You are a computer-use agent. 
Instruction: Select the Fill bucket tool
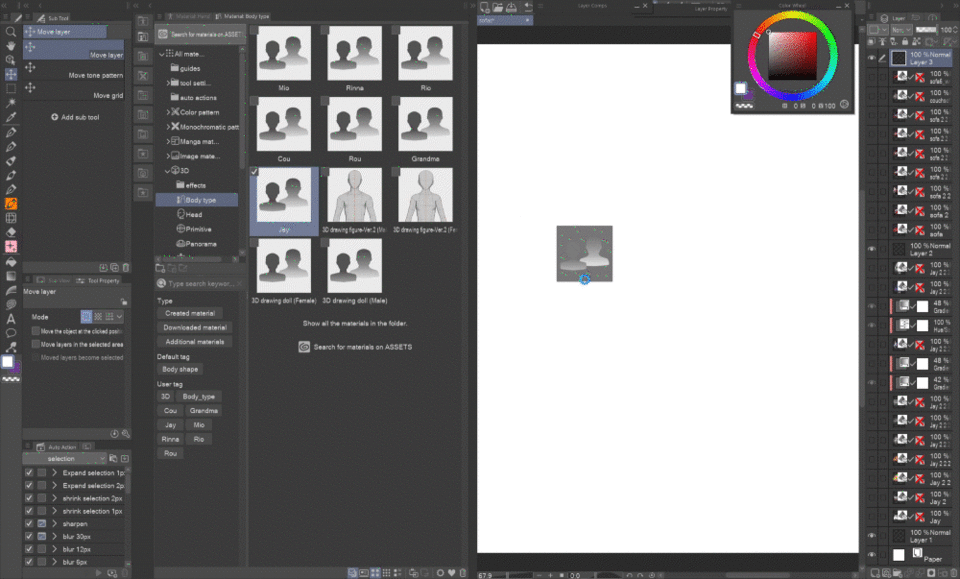click(10, 261)
